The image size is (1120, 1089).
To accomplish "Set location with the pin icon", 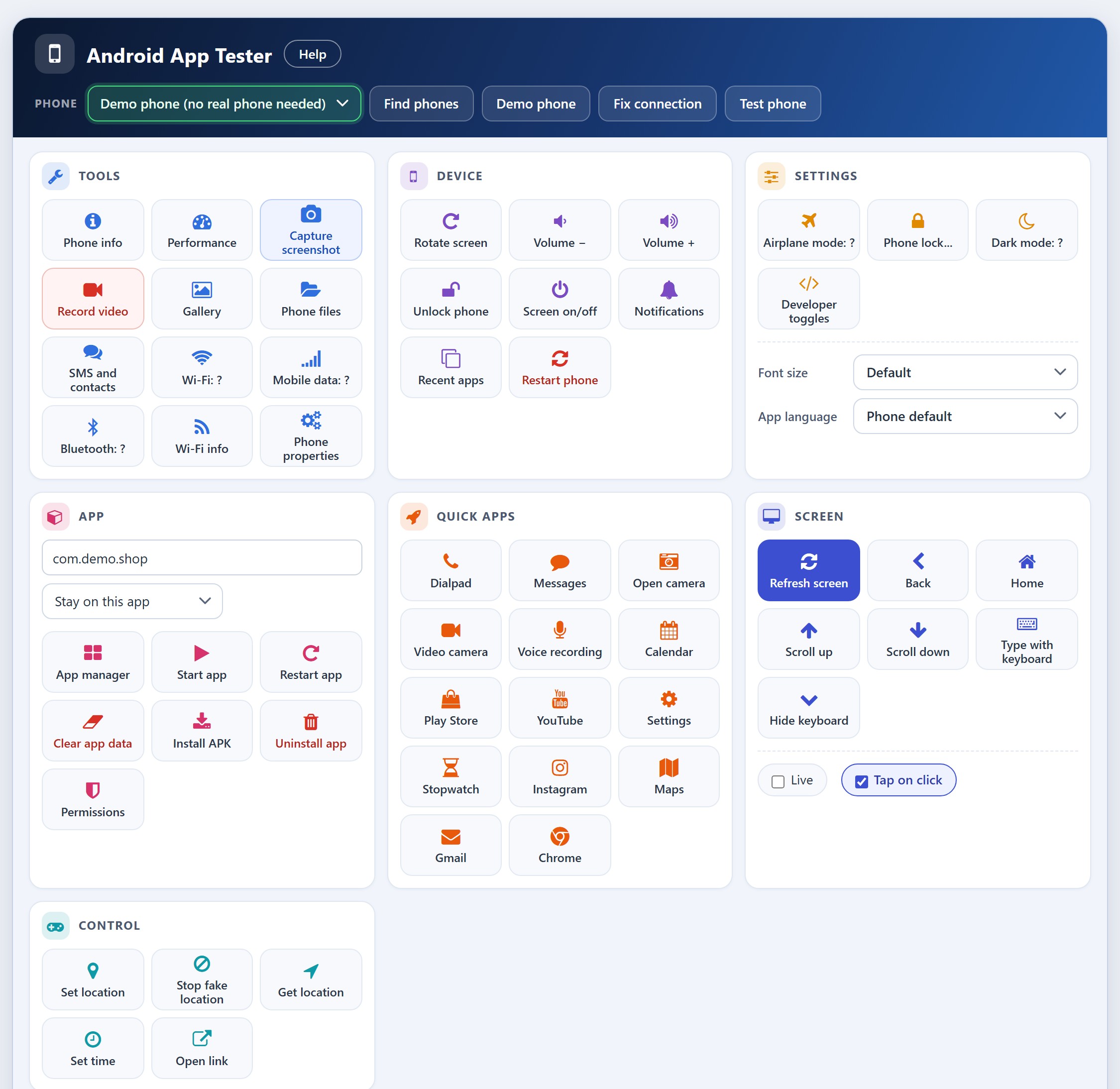I will click(x=93, y=979).
